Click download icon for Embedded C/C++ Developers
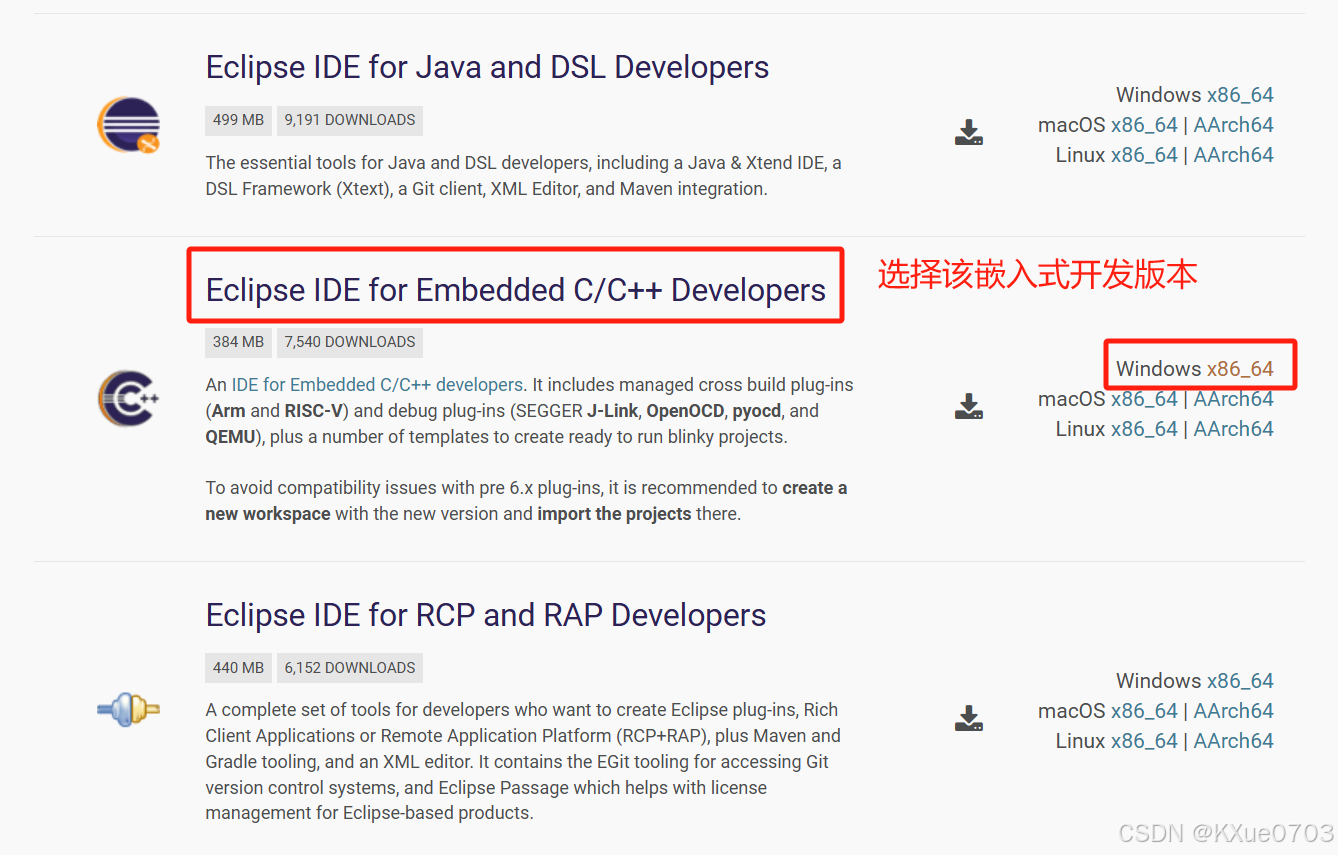1338x855 pixels. pyautogui.click(x=968, y=406)
